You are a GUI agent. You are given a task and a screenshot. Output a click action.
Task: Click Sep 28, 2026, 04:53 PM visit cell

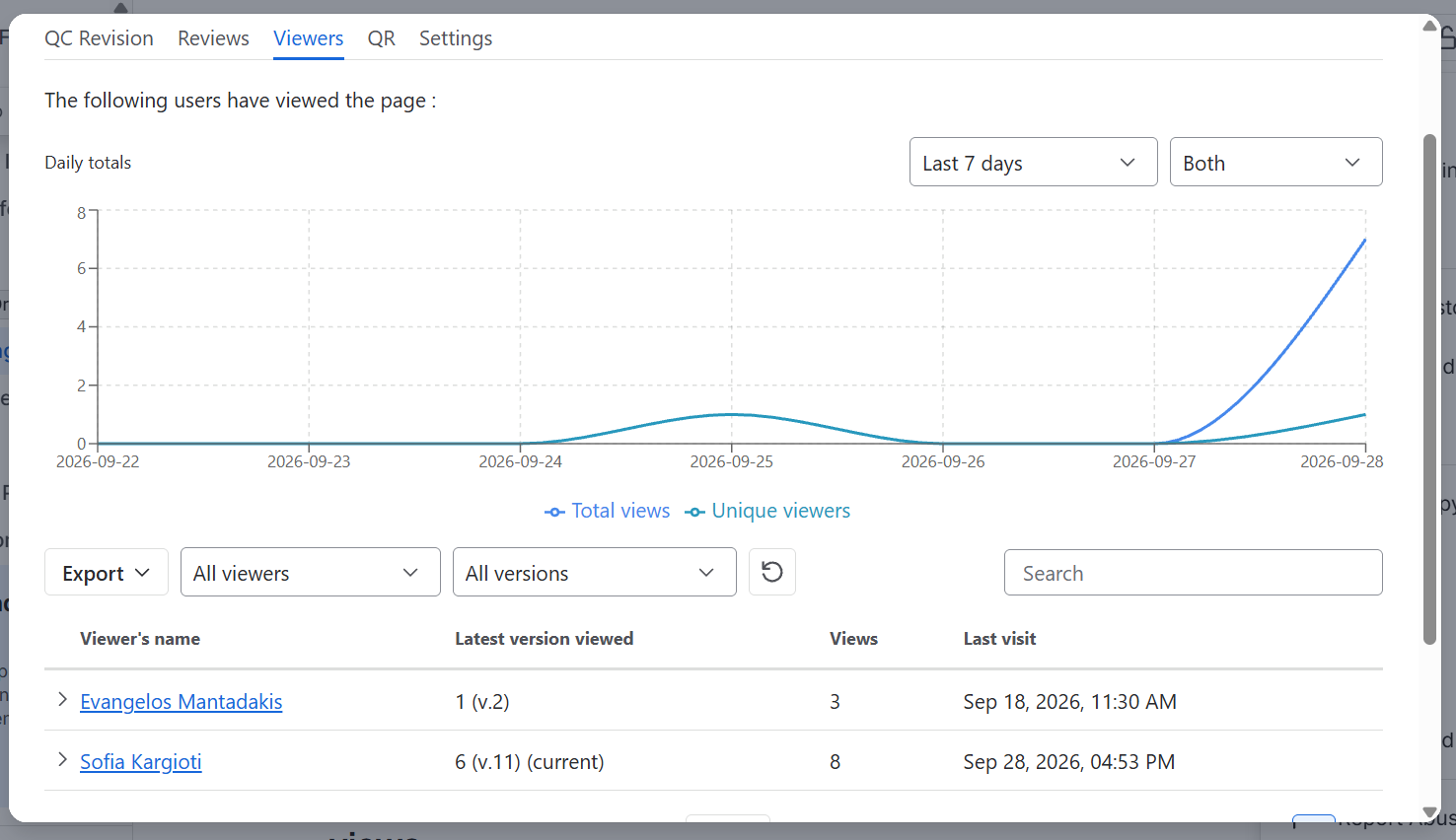1069,762
